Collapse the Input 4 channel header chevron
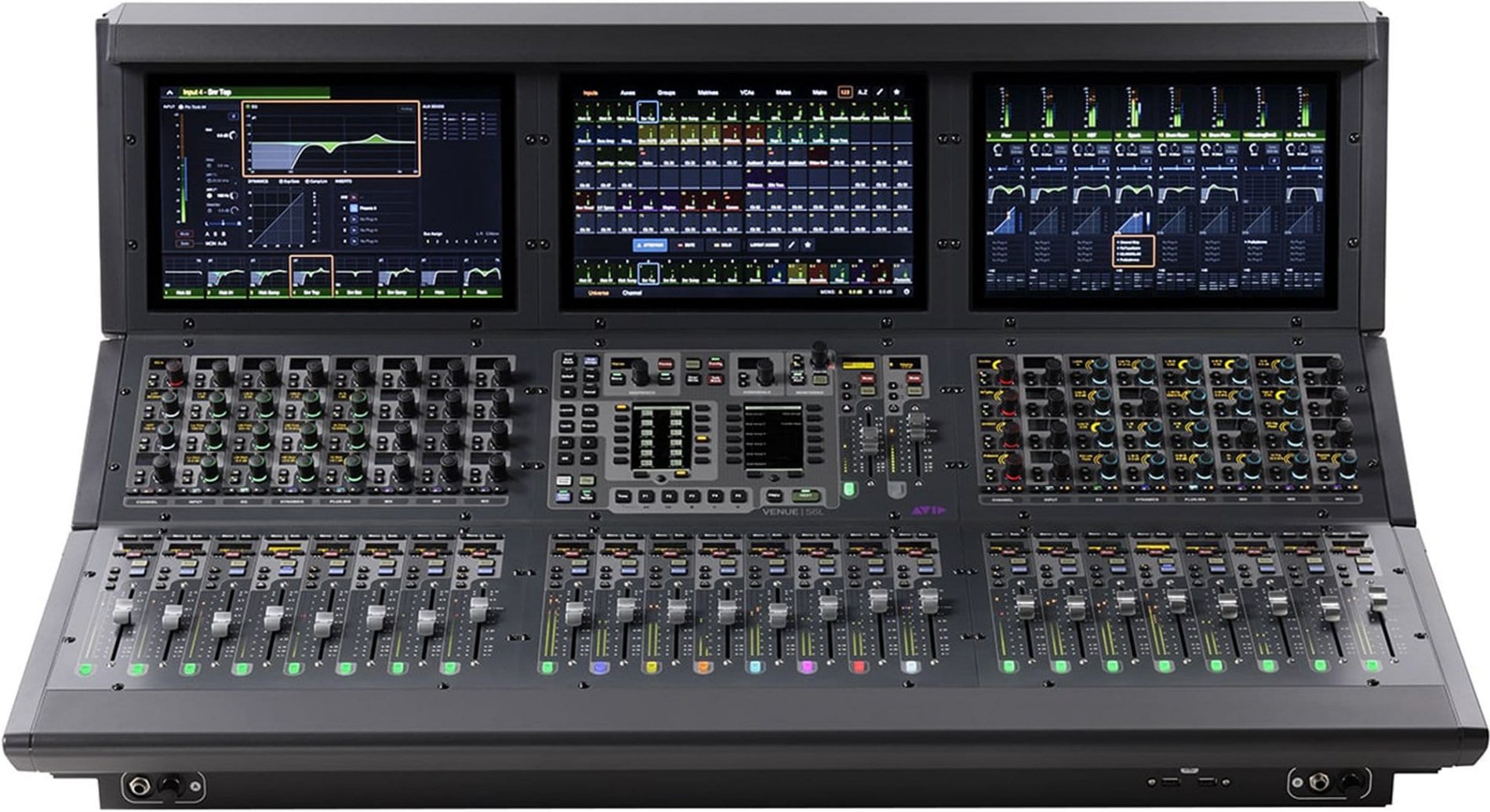 pos(170,92)
